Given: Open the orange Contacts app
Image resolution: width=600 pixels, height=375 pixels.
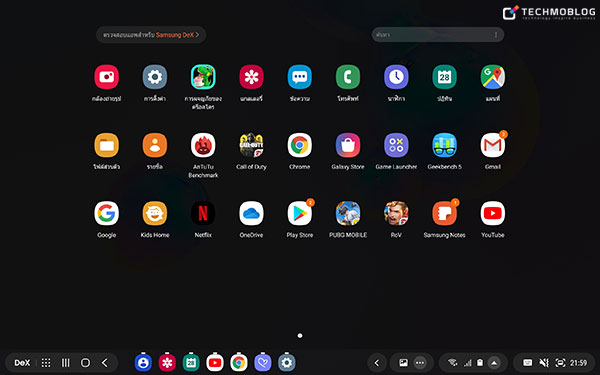Looking at the screenshot, I should pos(155,145).
